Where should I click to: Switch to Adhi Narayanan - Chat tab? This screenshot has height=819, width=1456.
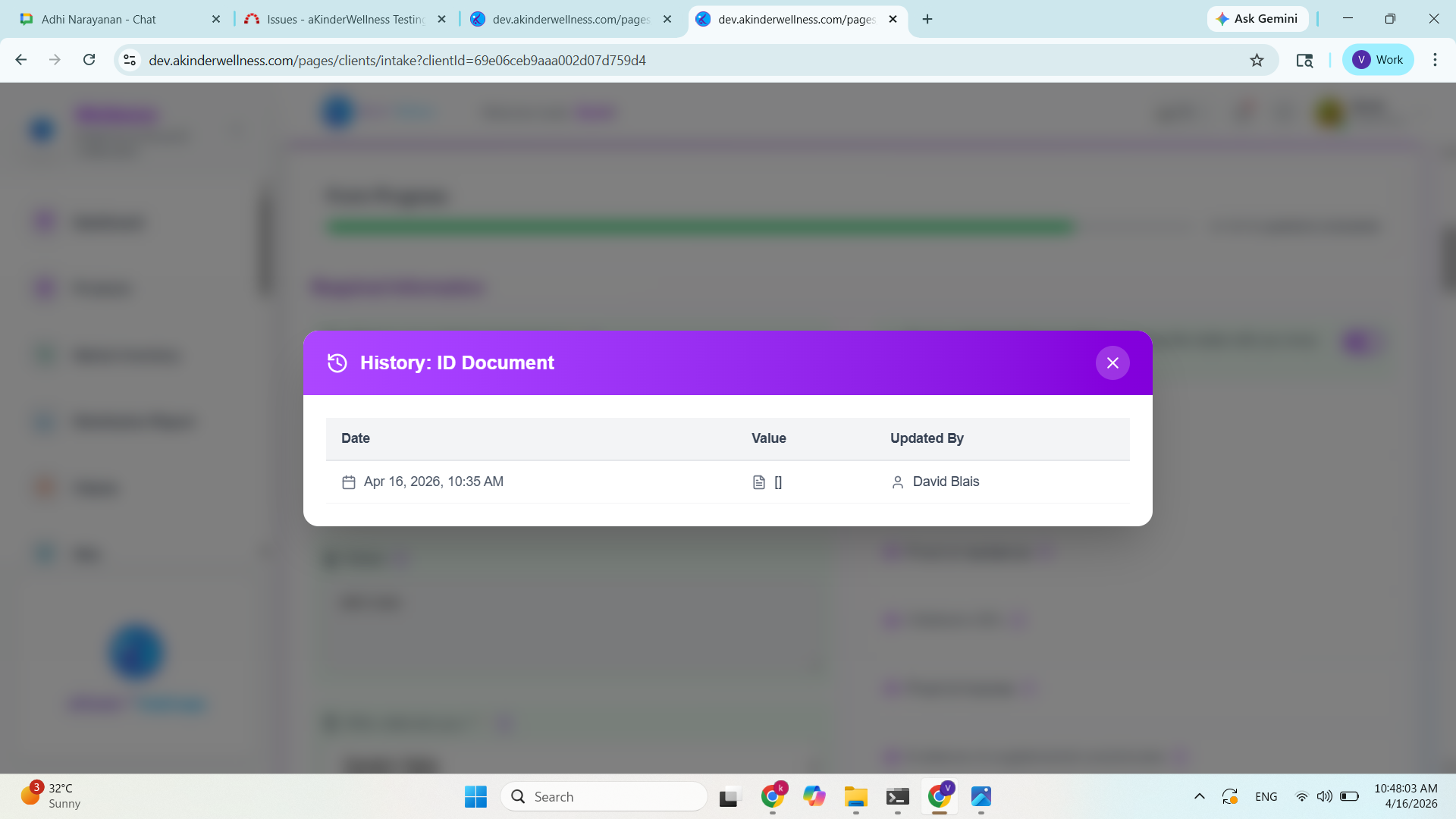click(x=99, y=20)
